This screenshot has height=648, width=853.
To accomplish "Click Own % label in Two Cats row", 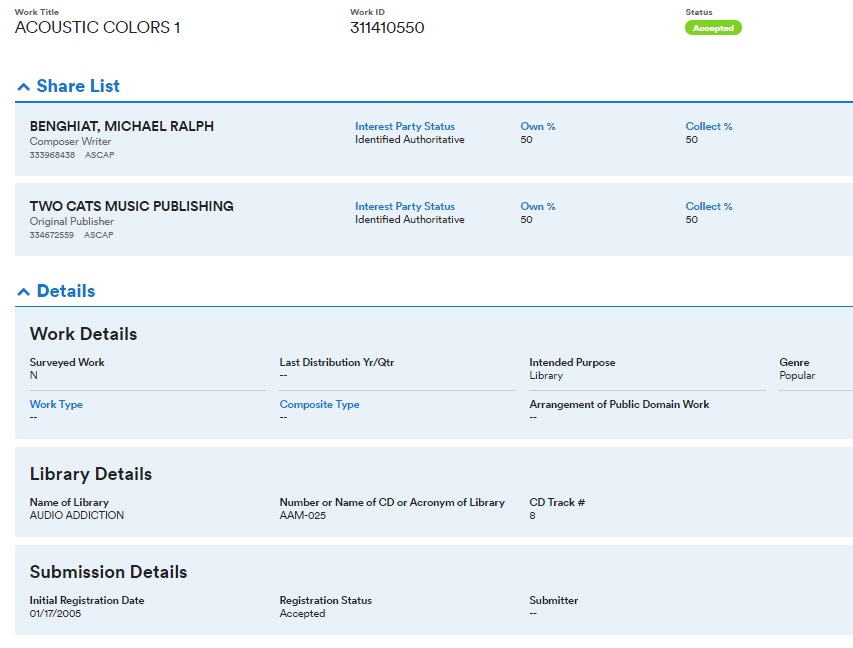I will coord(538,206).
